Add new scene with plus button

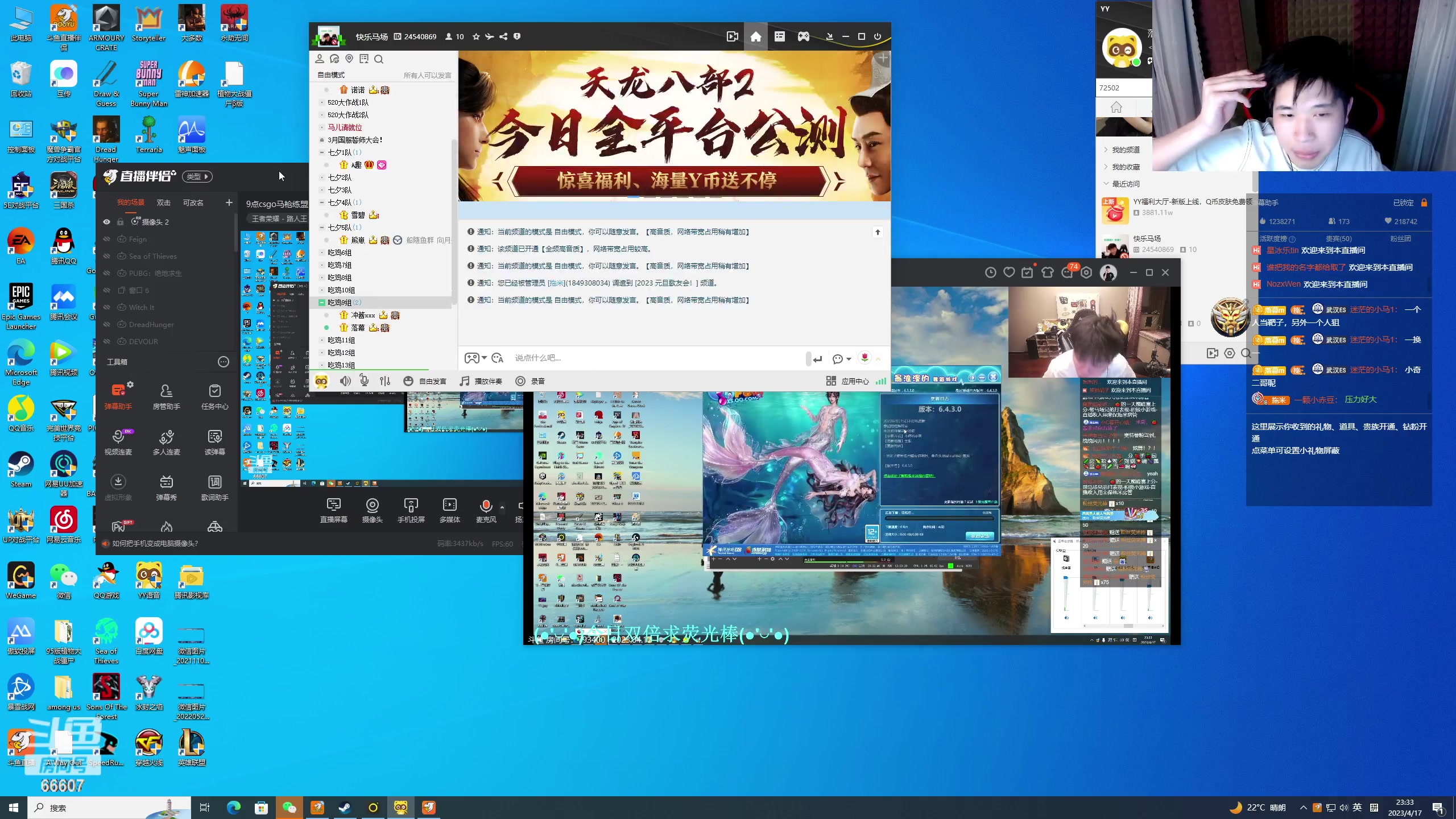click(x=229, y=202)
